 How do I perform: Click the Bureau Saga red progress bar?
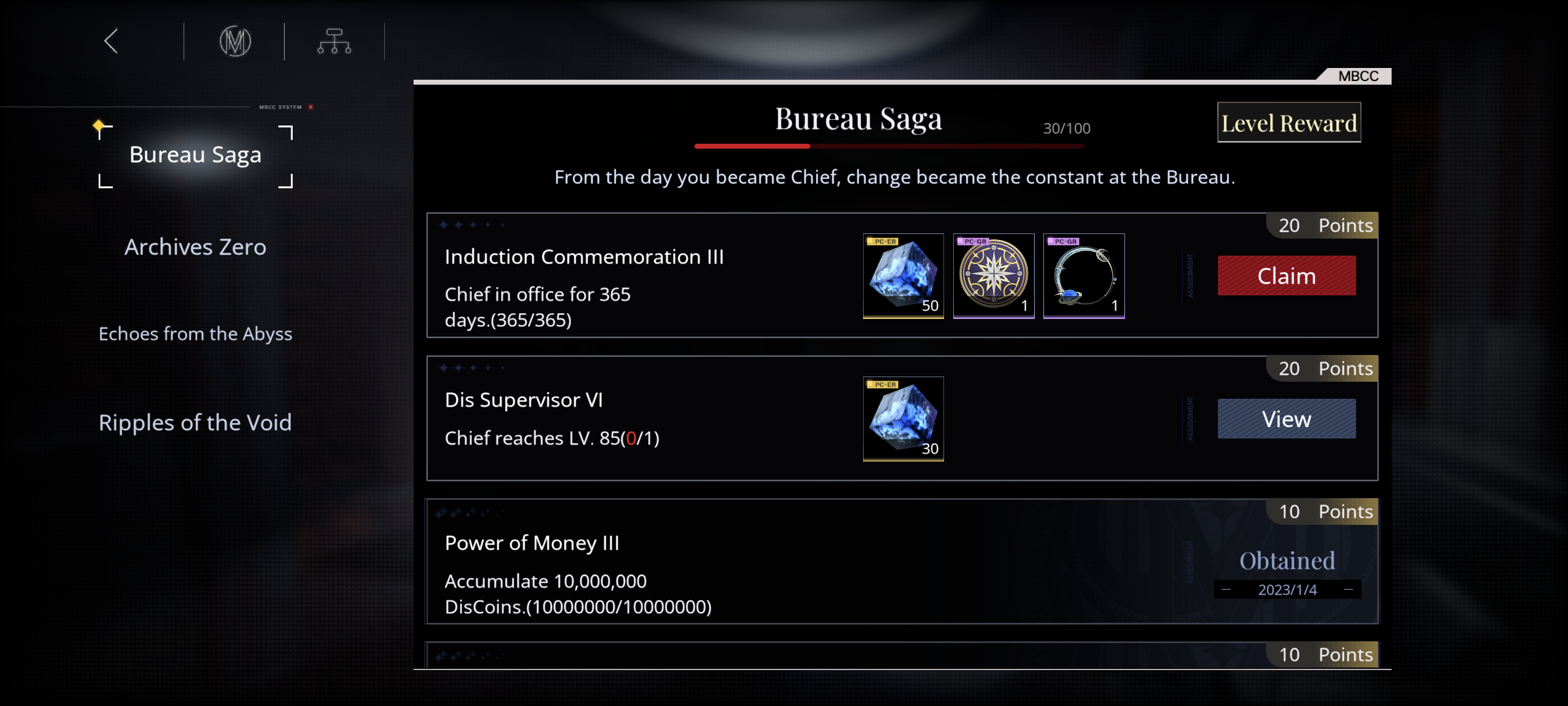tap(889, 146)
